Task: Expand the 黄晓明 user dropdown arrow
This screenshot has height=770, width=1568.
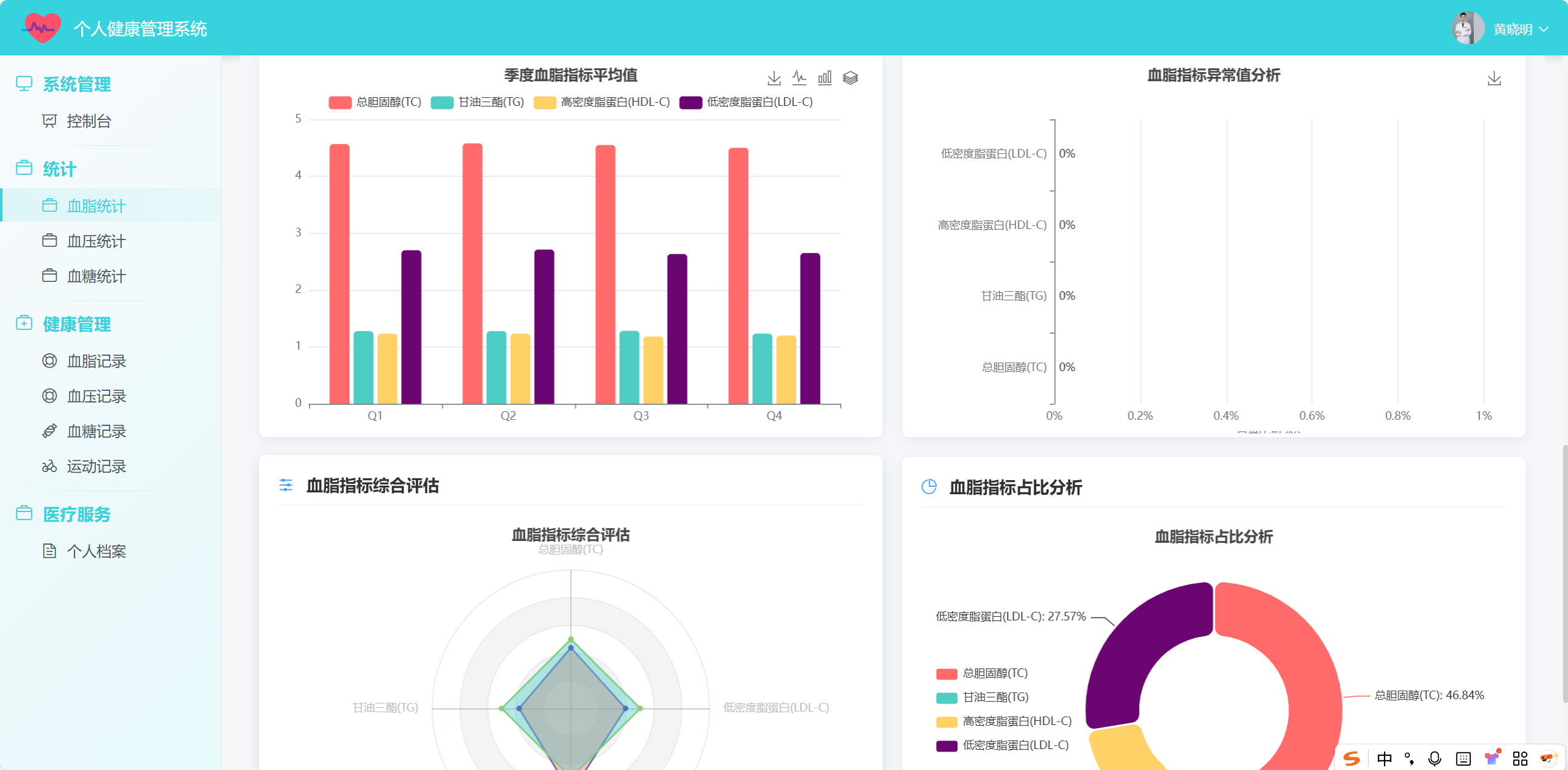Action: (1543, 29)
